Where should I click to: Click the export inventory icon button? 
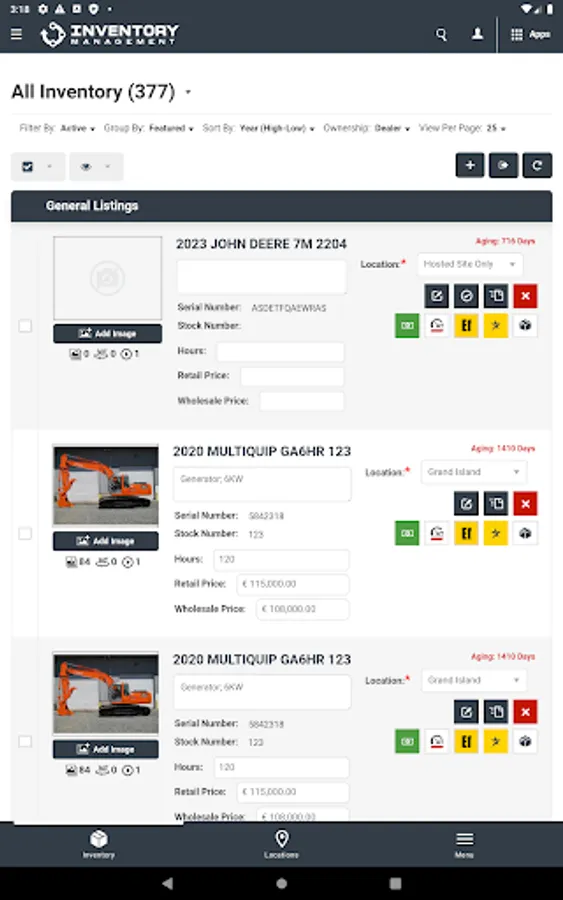(503, 165)
